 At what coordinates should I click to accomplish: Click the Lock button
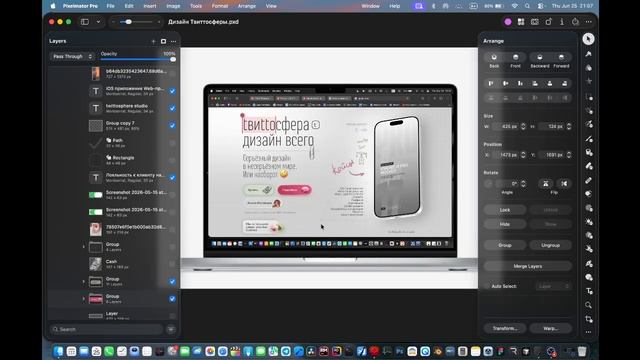click(x=505, y=210)
